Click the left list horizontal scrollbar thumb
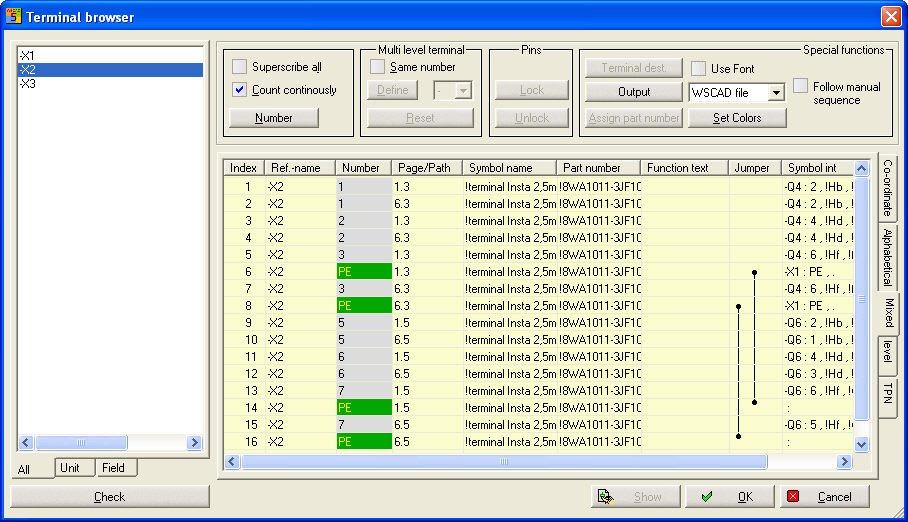Viewport: 908px width, 522px height. click(81, 443)
